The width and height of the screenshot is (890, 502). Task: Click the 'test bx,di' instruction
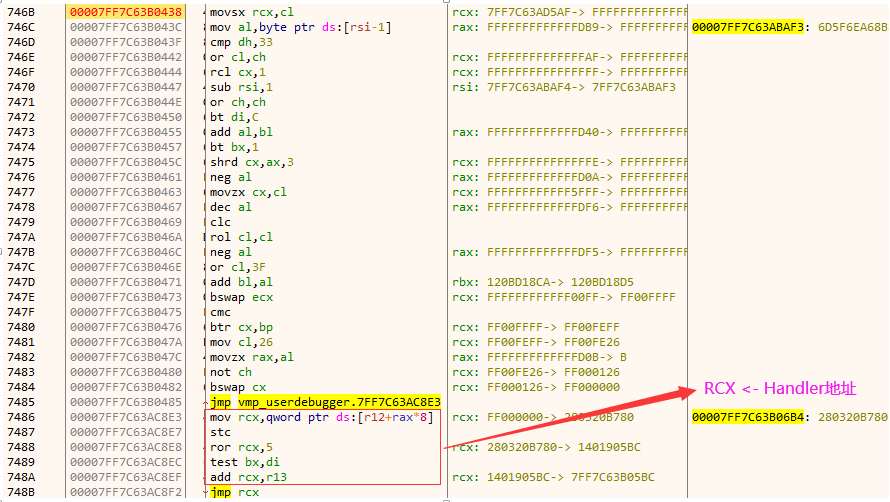pyautogui.click(x=245, y=462)
